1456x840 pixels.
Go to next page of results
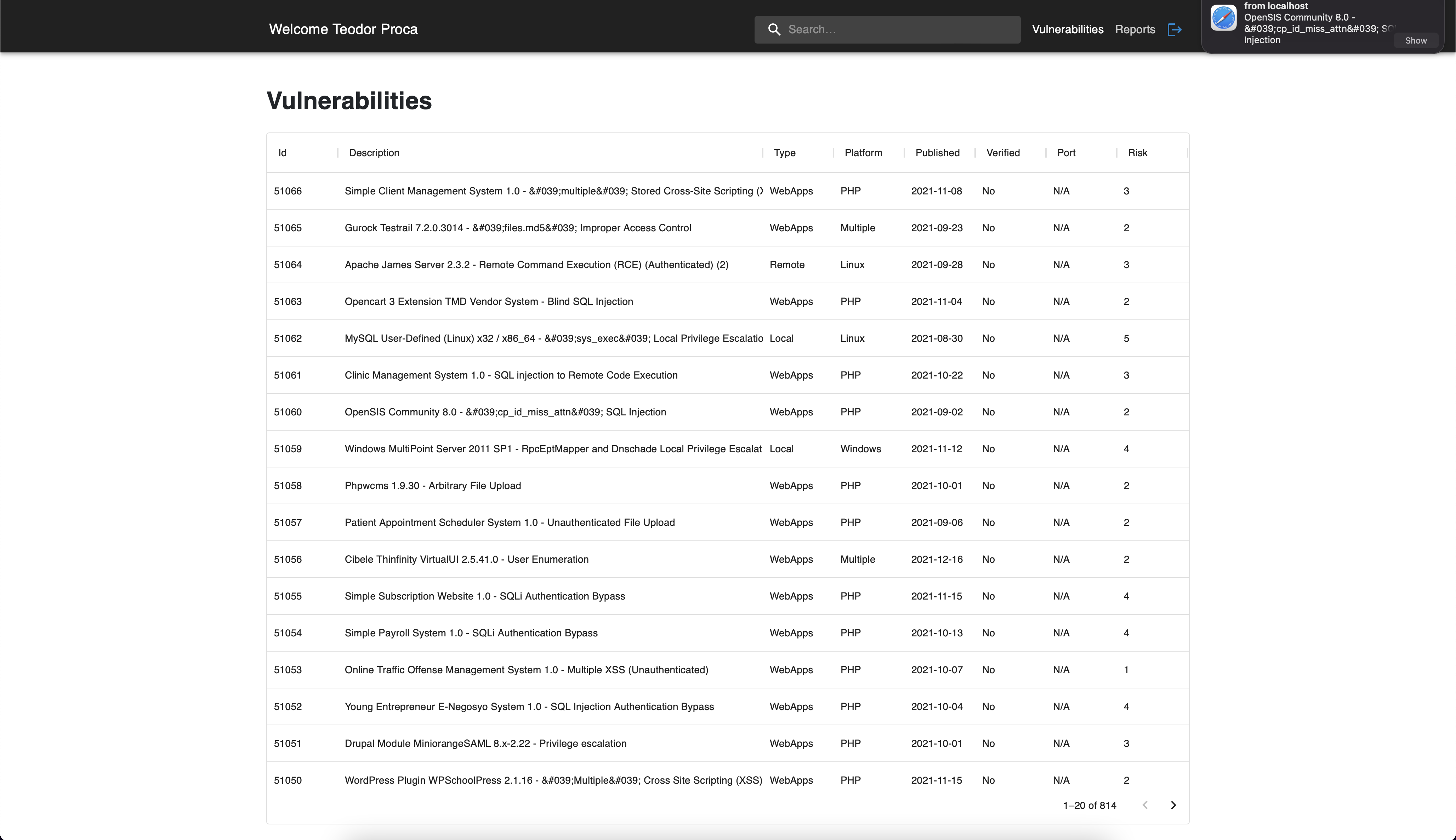(x=1173, y=805)
